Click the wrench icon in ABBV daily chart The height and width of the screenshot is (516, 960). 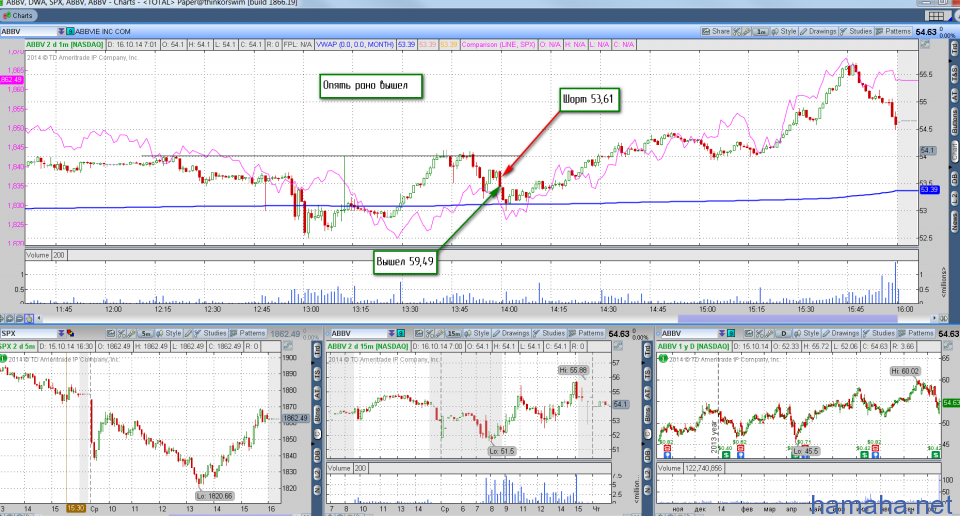(769, 334)
